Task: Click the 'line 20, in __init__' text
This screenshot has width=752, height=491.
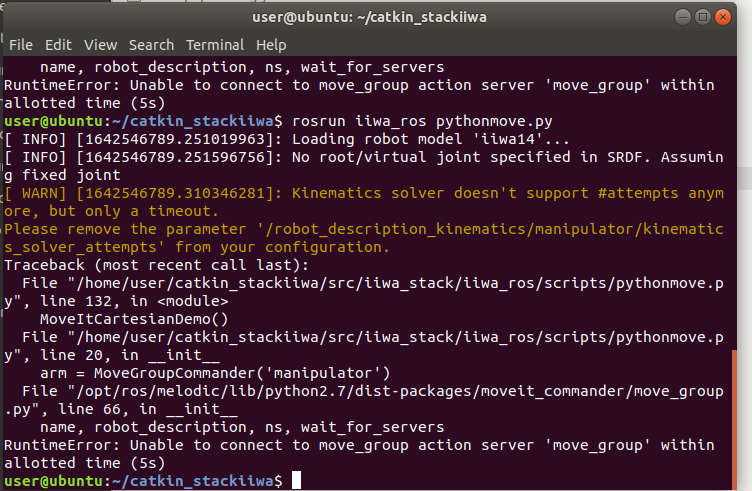Action: [129, 355]
